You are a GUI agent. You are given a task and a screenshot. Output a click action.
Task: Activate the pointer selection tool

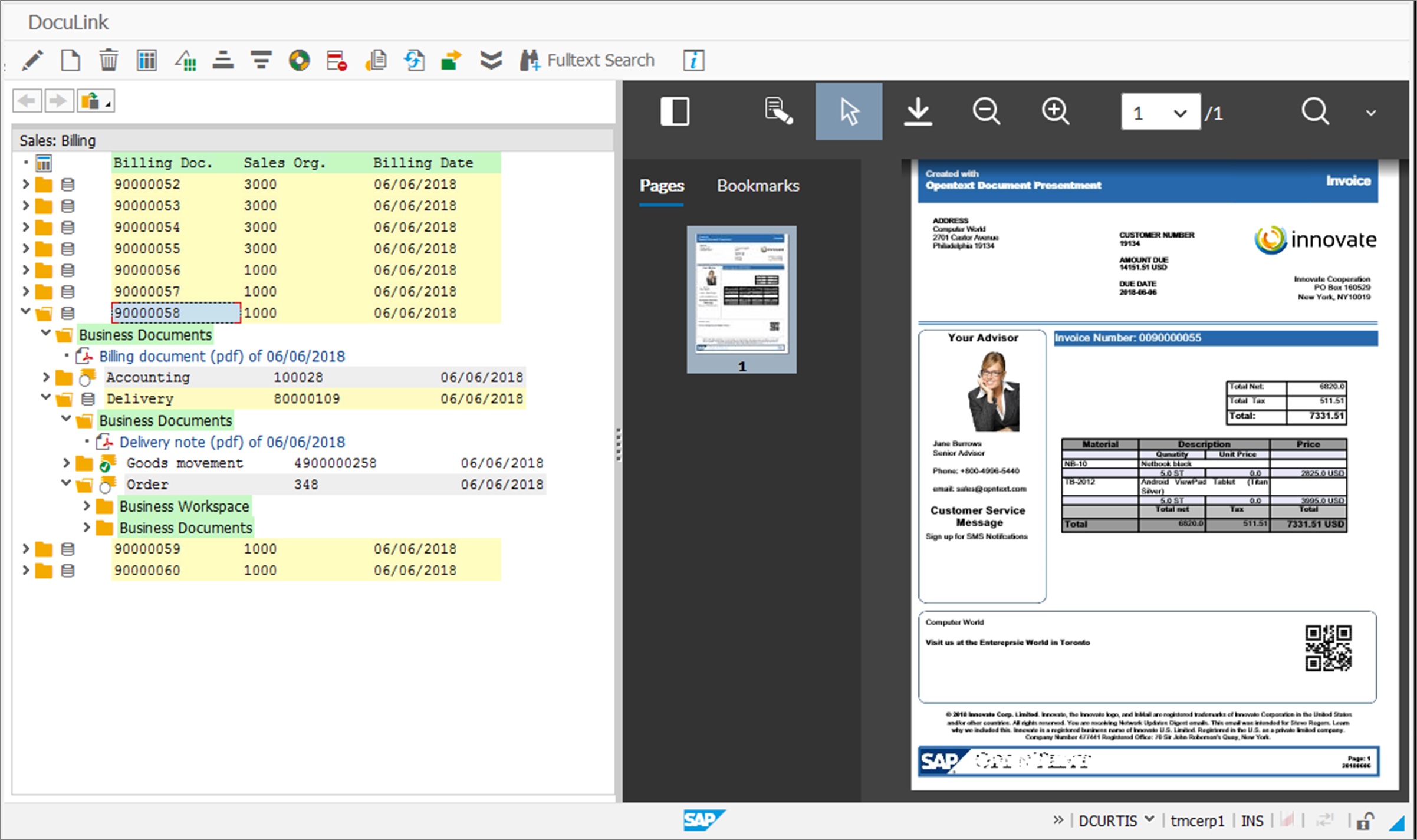849,111
